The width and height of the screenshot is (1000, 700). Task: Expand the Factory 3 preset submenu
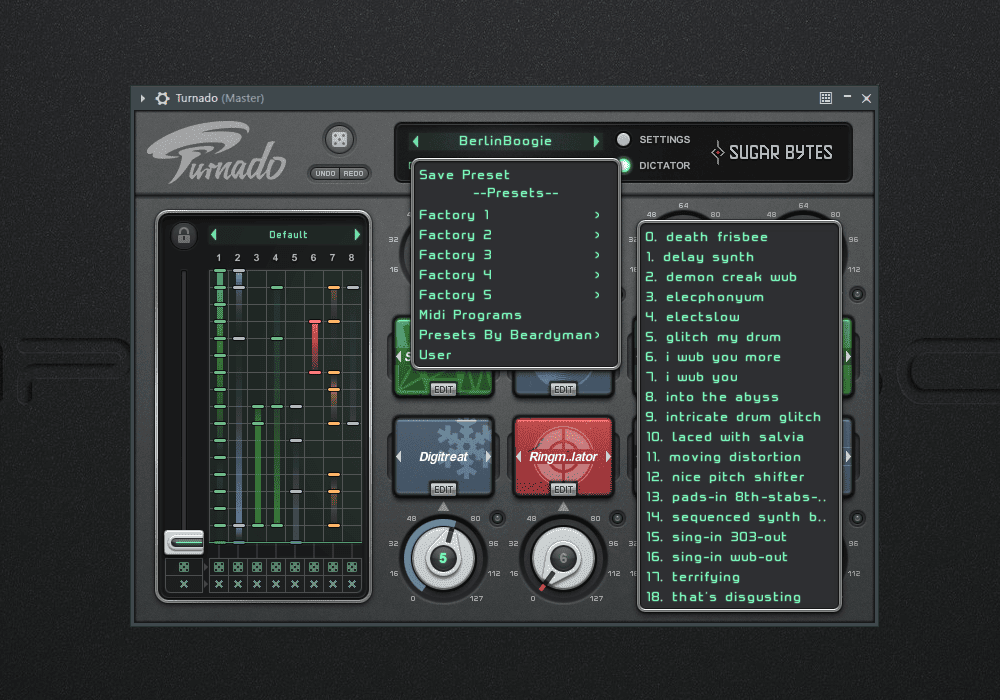510,255
